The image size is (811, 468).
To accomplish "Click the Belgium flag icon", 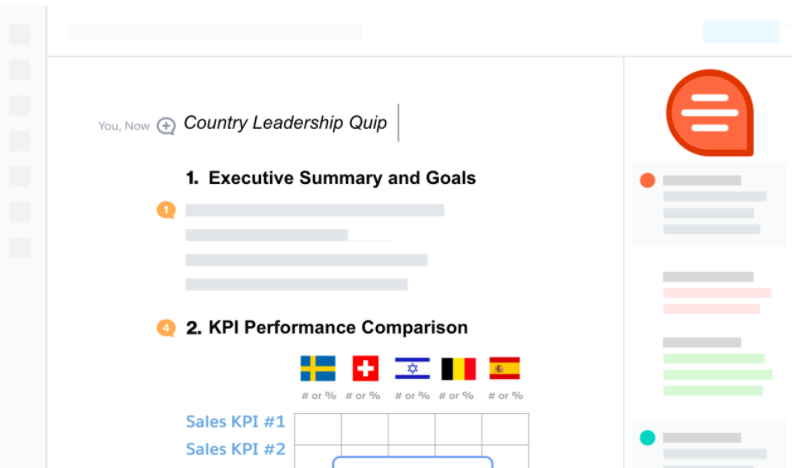I will [x=458, y=369].
